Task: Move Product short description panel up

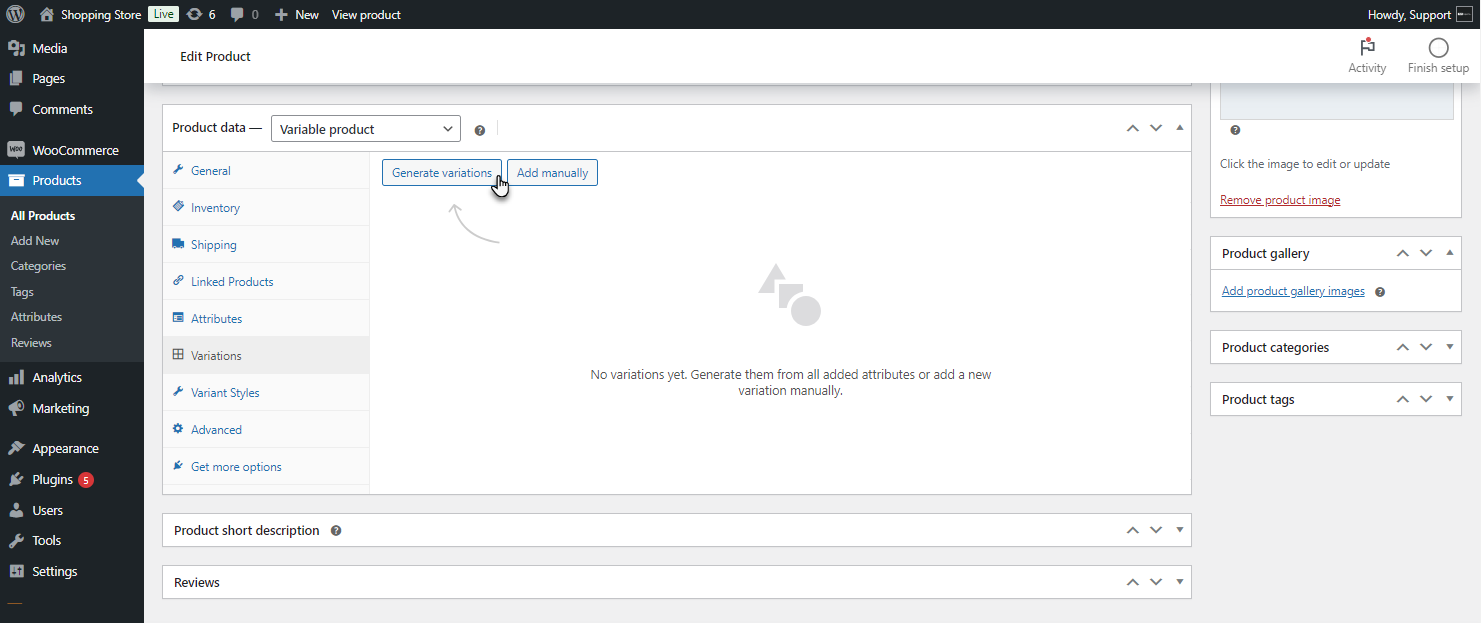Action: (1132, 530)
